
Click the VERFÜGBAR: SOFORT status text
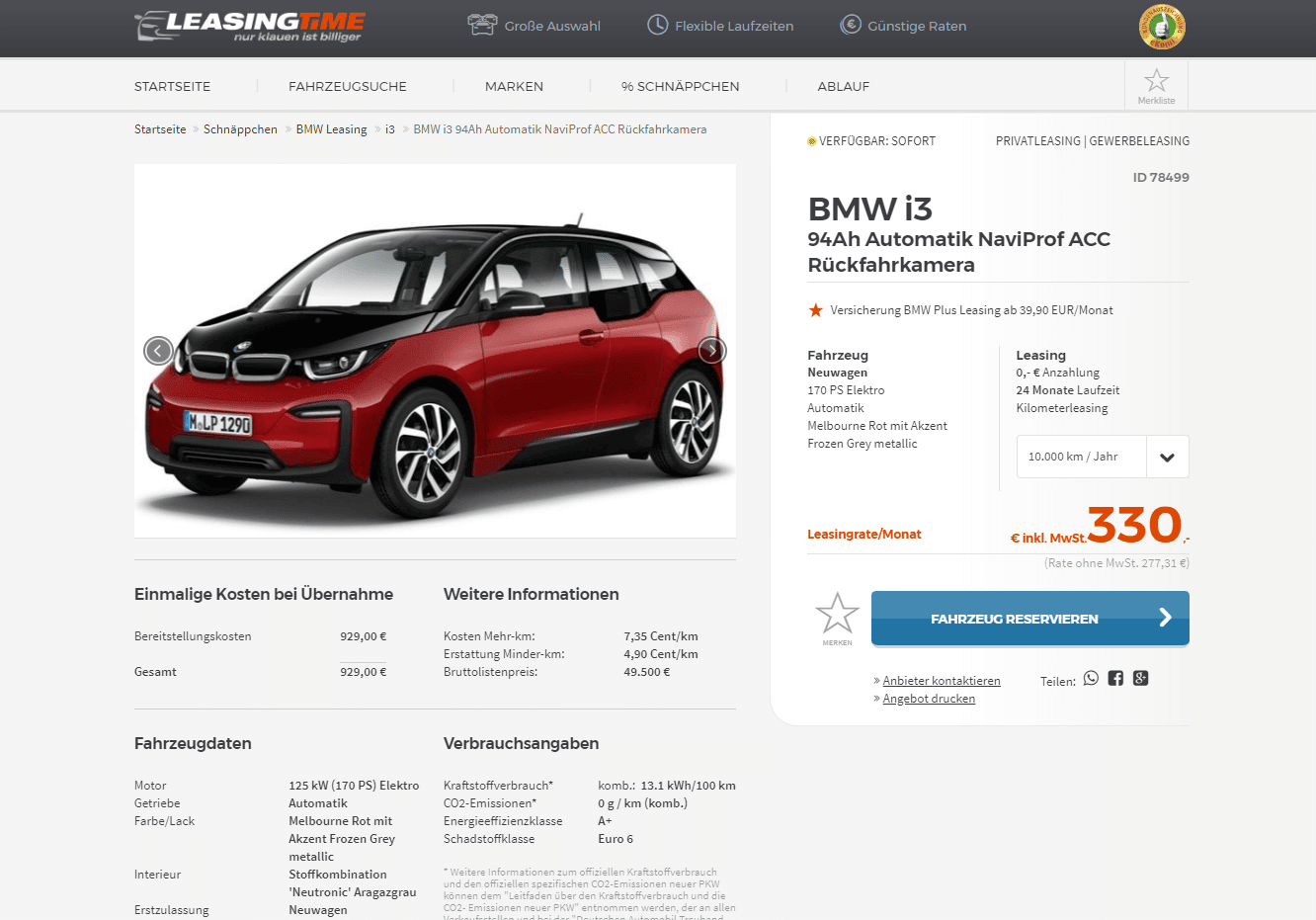[x=877, y=141]
